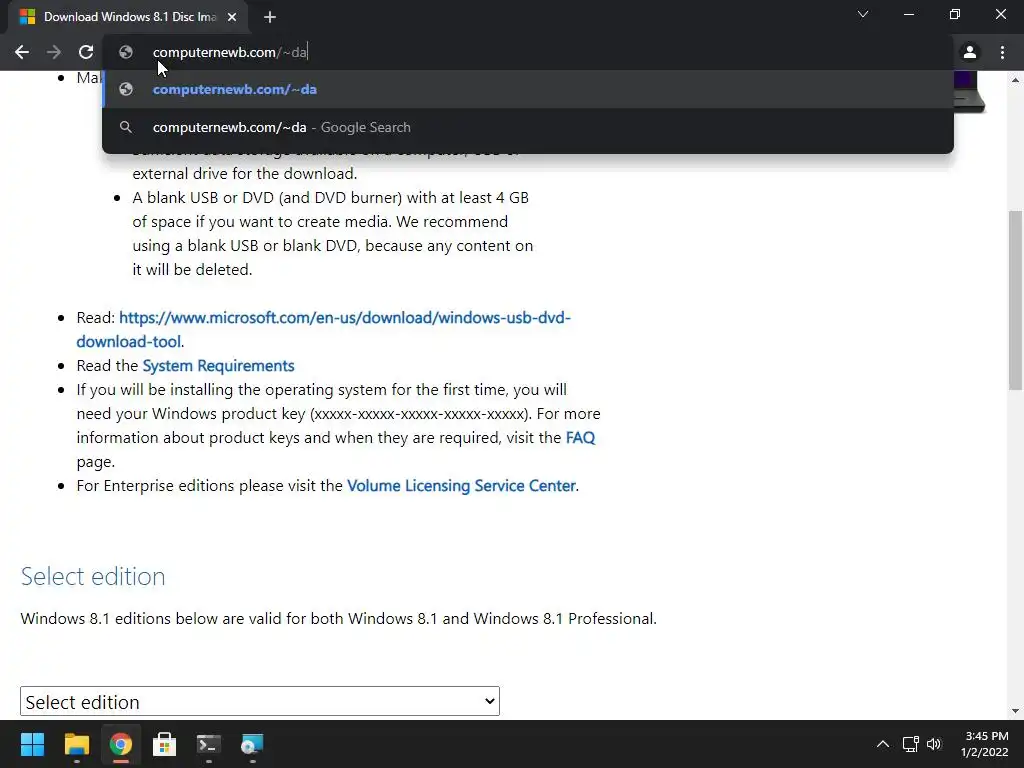
Task: Minimize the Chrome window
Action: click(908, 14)
